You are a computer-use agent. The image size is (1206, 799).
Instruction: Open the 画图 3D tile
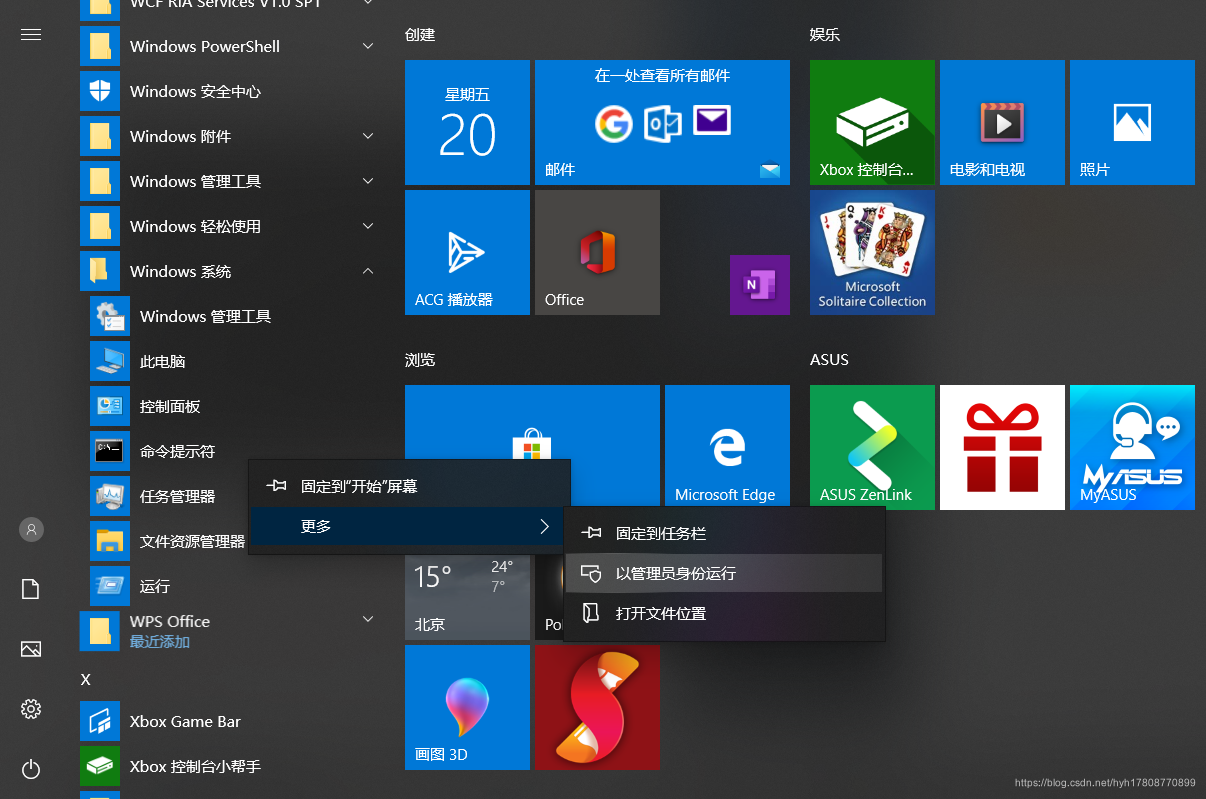coord(467,707)
